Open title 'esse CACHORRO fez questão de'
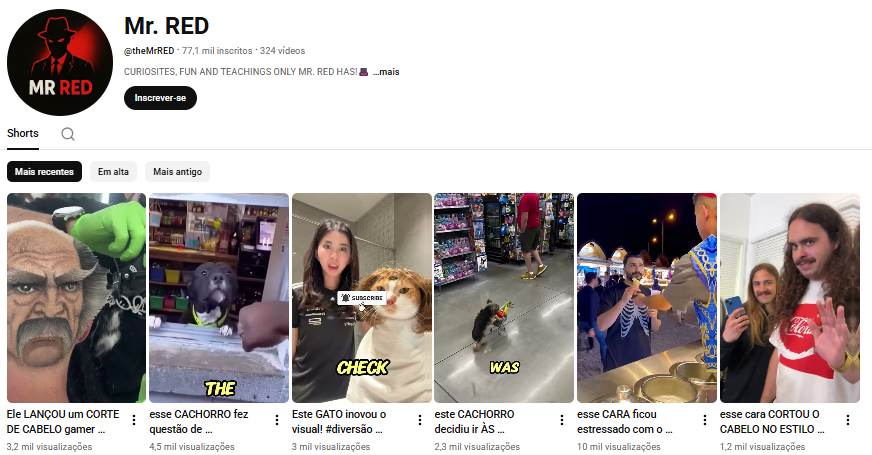The width and height of the screenshot is (872, 455). 199,422
